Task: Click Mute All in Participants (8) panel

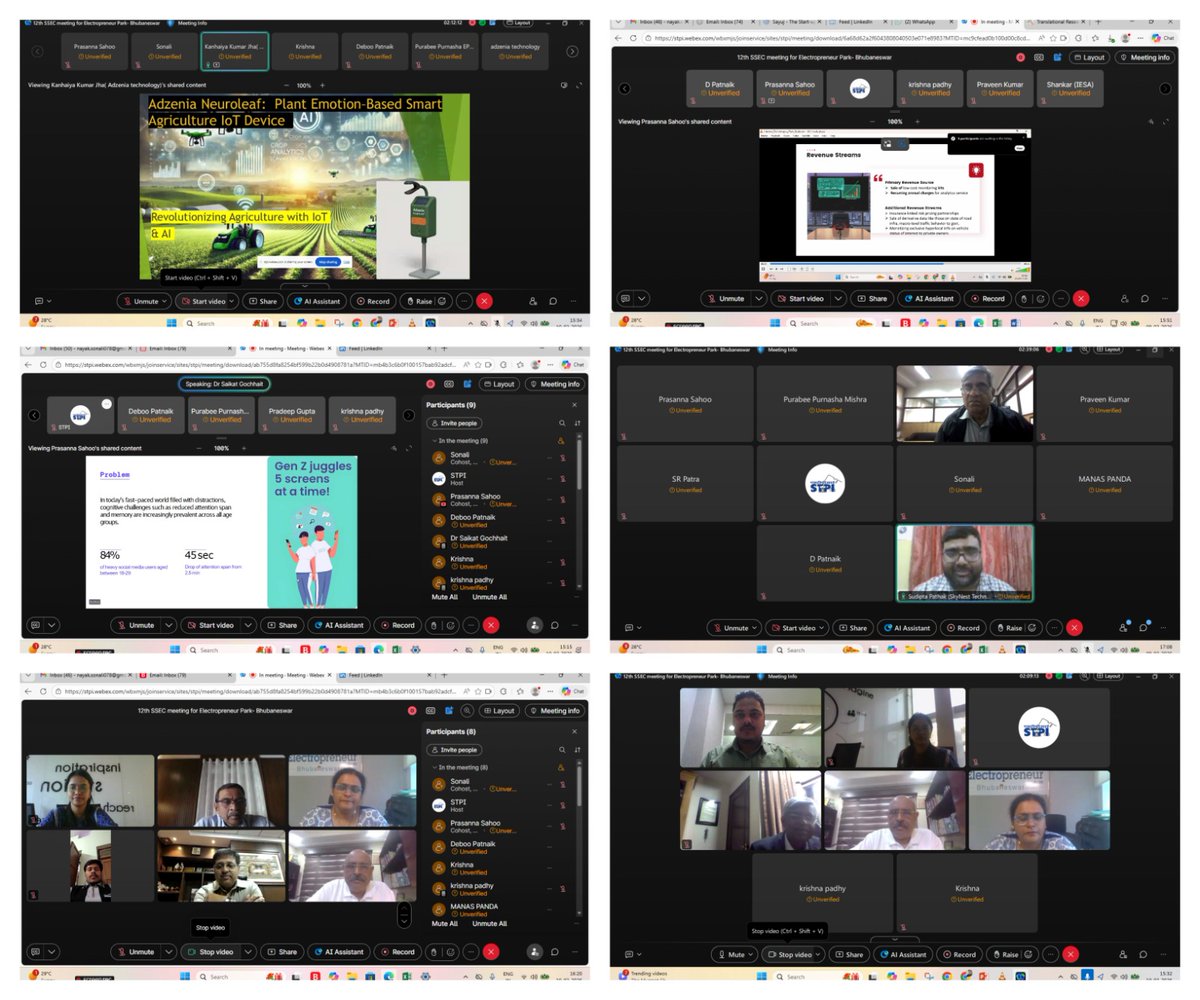Action: pos(445,923)
